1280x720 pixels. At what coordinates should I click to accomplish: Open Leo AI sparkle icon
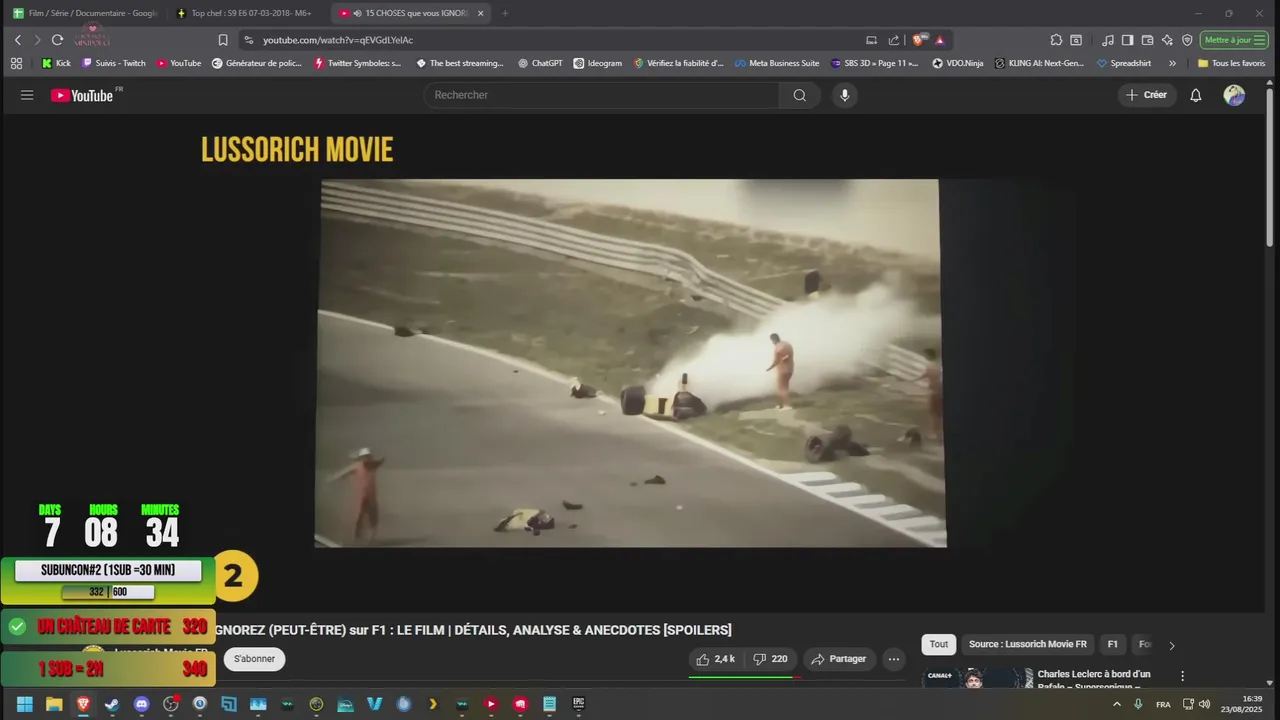[x=1167, y=40]
